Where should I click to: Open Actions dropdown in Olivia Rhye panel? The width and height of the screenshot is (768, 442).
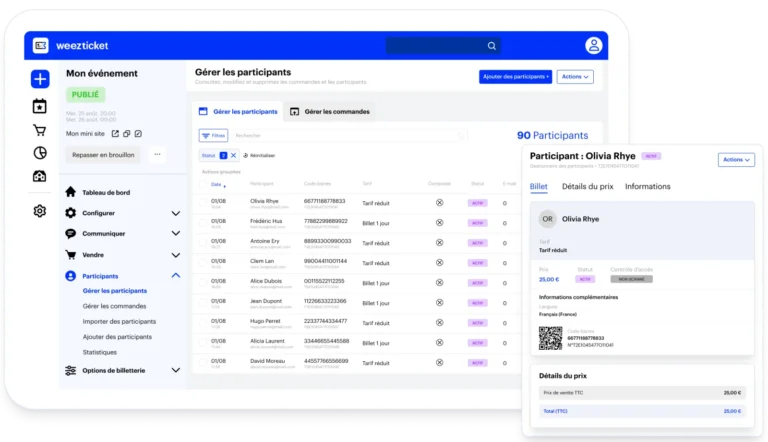pyautogui.click(x=736, y=159)
